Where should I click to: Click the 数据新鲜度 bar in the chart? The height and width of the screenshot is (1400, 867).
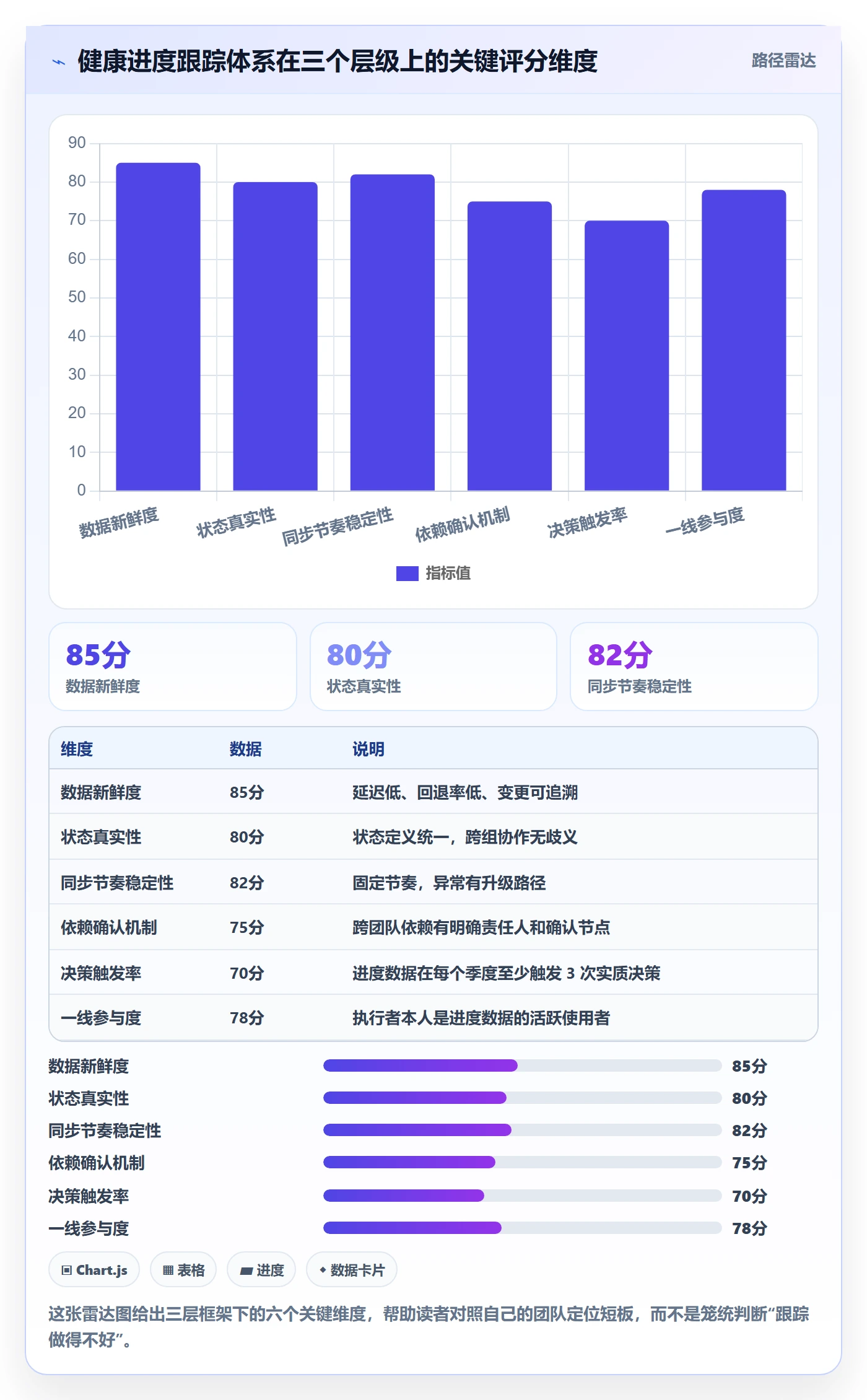point(158,326)
